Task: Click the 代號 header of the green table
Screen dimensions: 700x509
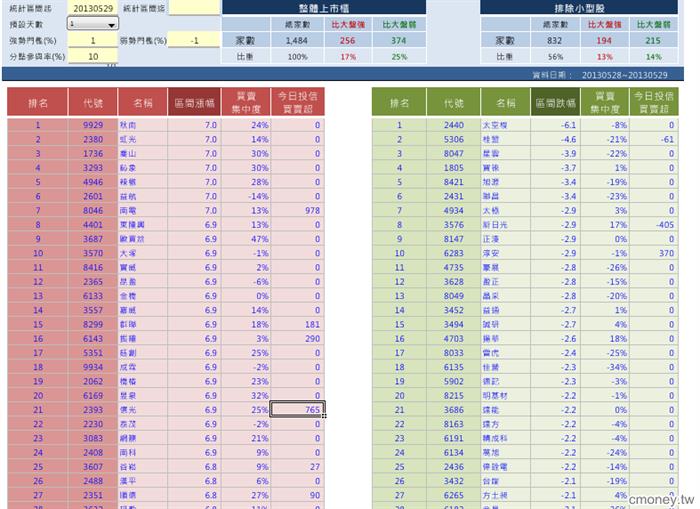Action: point(454,103)
